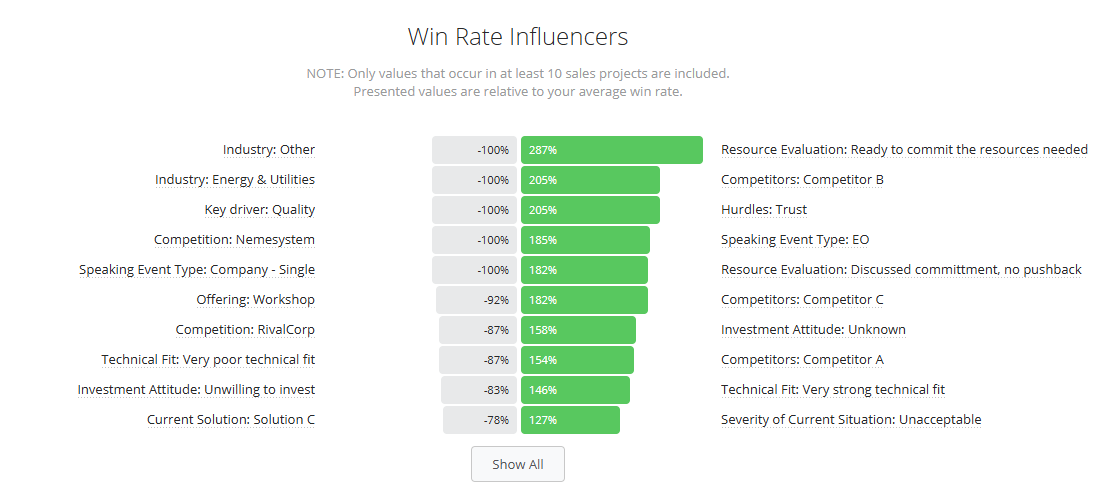
Task: Select Competitors: Competitor B label
Action: (802, 180)
